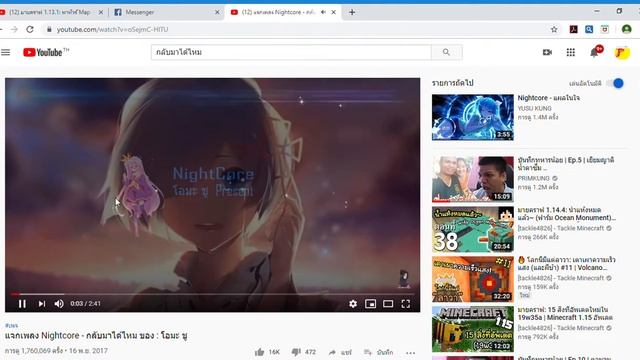Screen dimensions: 640x360
Task: Open the more actions three-dot menu
Action: [x=411, y=353]
